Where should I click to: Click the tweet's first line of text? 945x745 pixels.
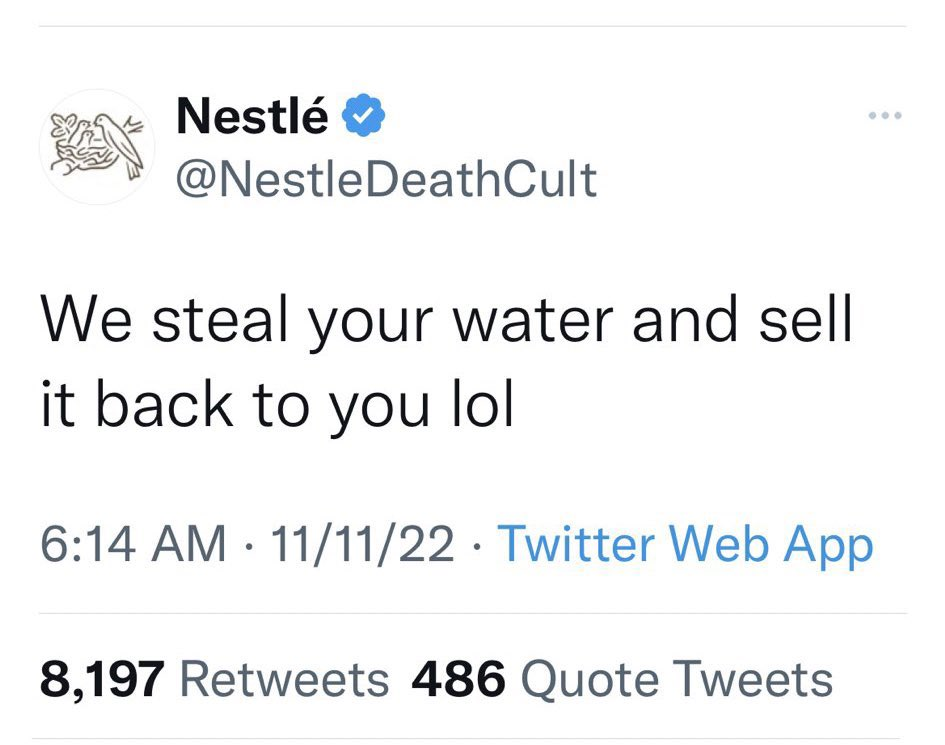pyautogui.click(x=446, y=319)
